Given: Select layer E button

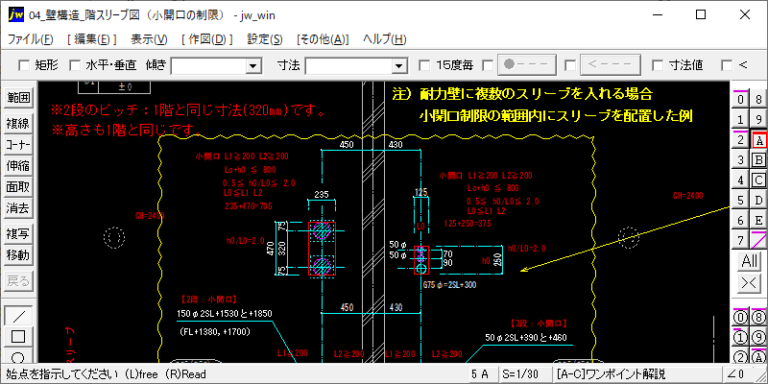Looking at the screenshot, I should [x=758, y=220].
